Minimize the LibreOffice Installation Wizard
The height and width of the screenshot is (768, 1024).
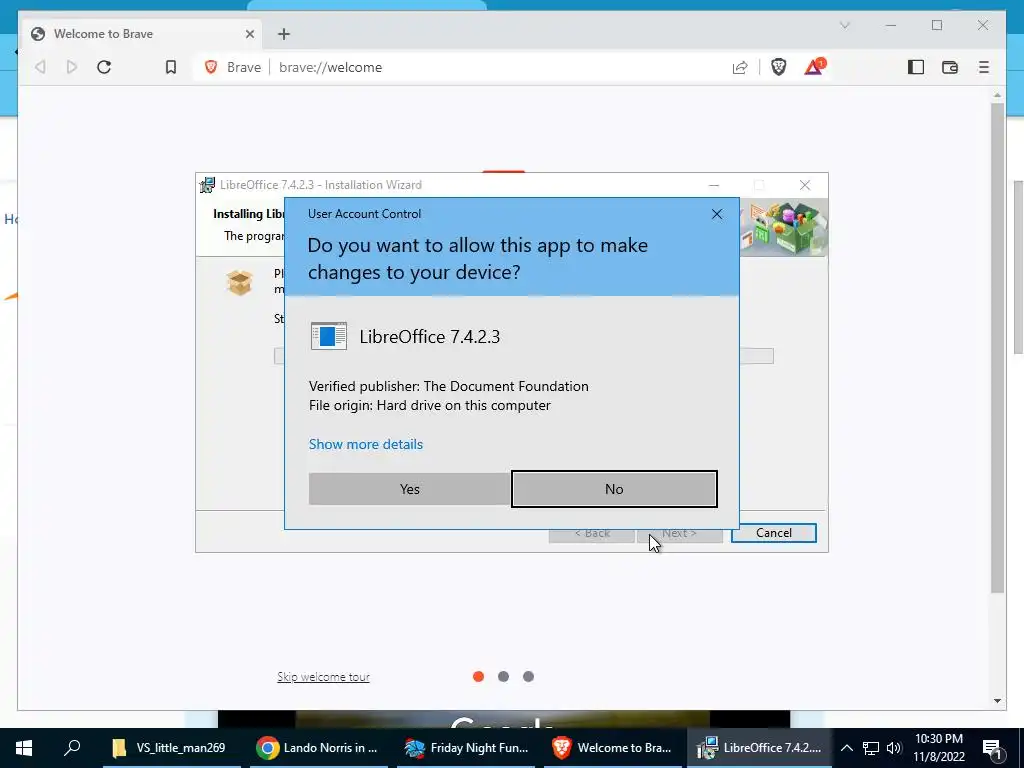[x=714, y=185]
